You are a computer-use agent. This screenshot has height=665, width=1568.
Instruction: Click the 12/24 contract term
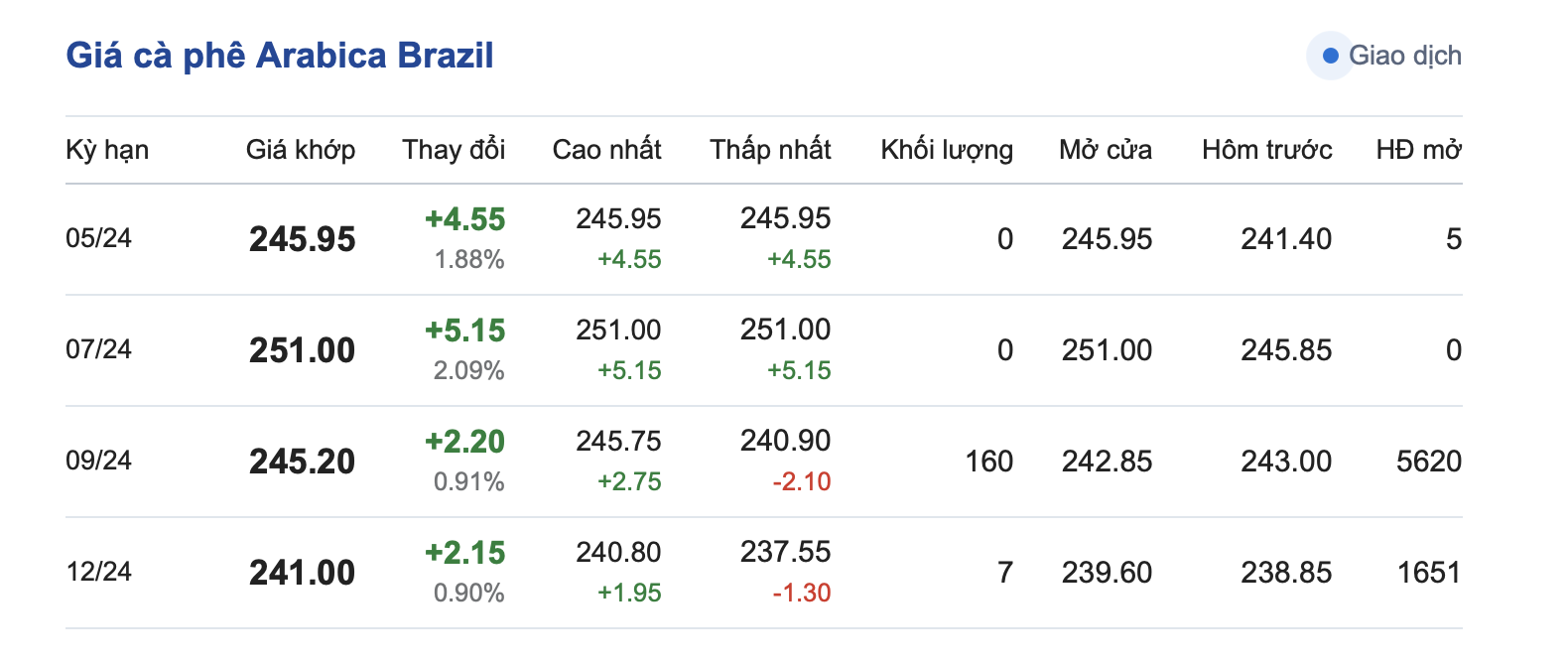(x=98, y=572)
